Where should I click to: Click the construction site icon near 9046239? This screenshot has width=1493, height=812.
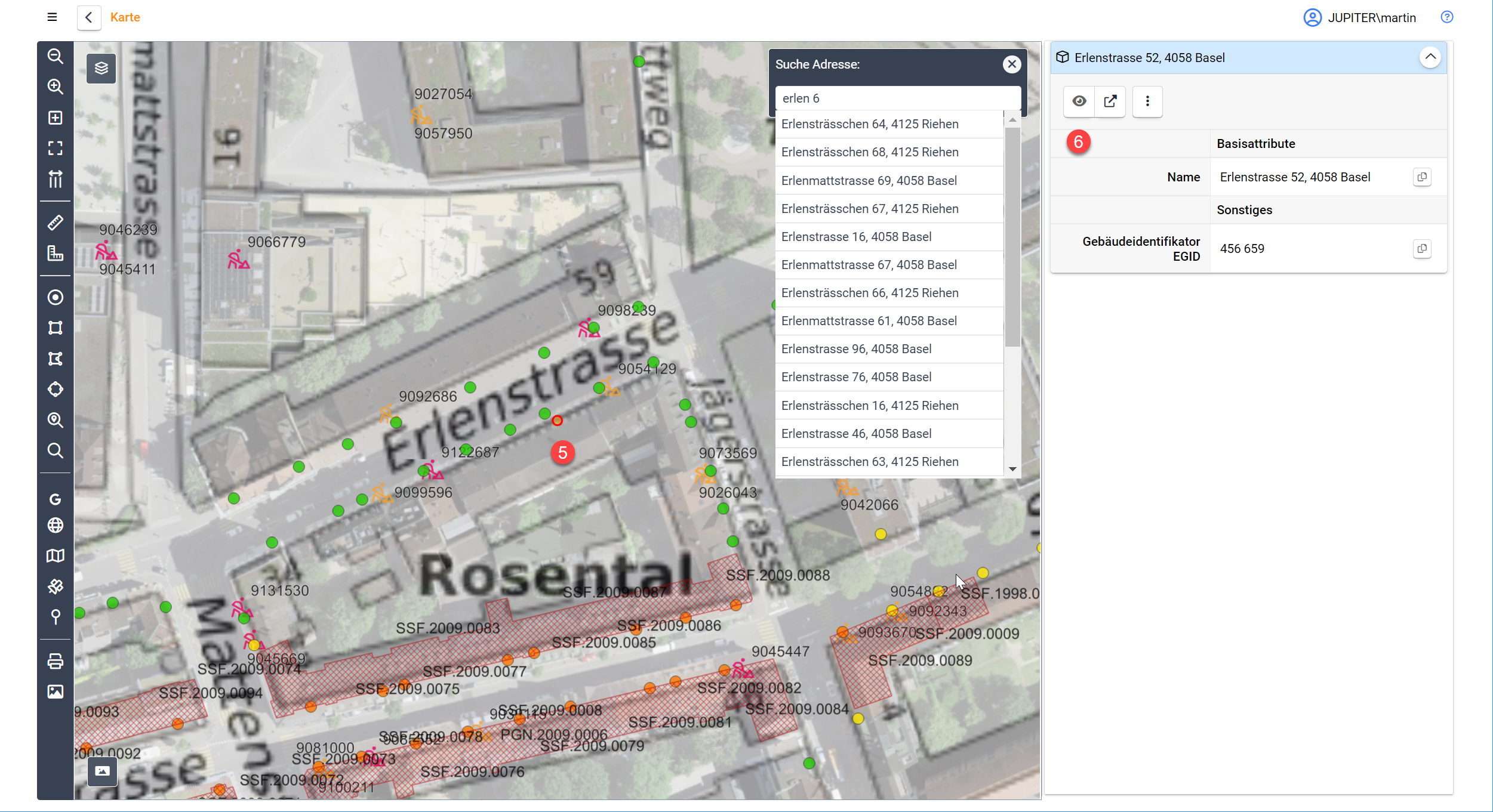[x=106, y=251]
